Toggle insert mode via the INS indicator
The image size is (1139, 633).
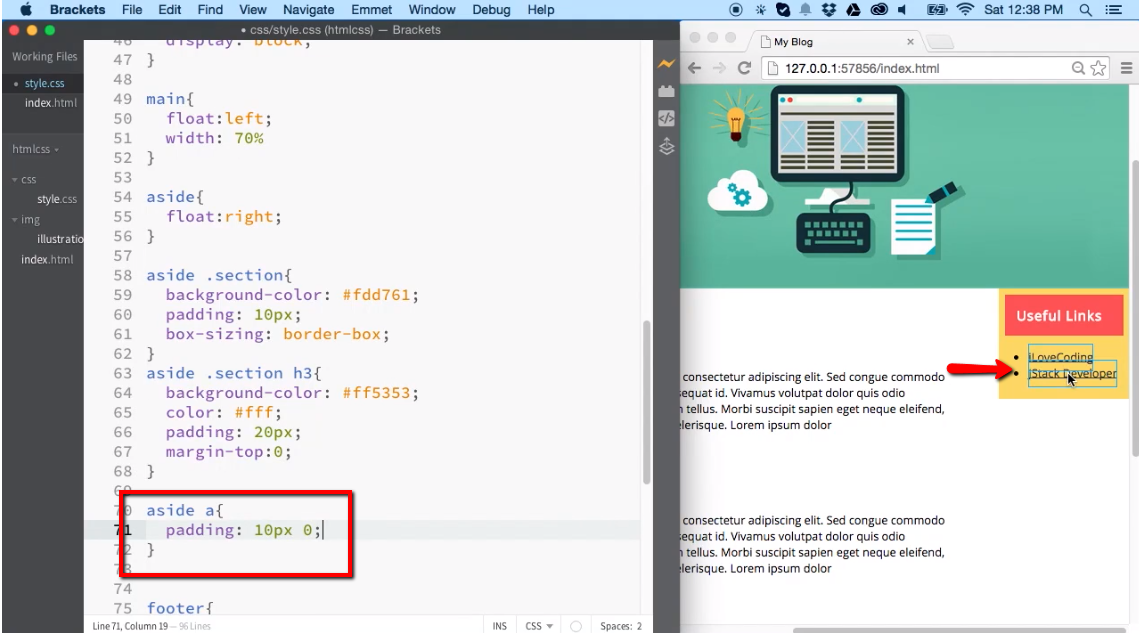click(500, 625)
